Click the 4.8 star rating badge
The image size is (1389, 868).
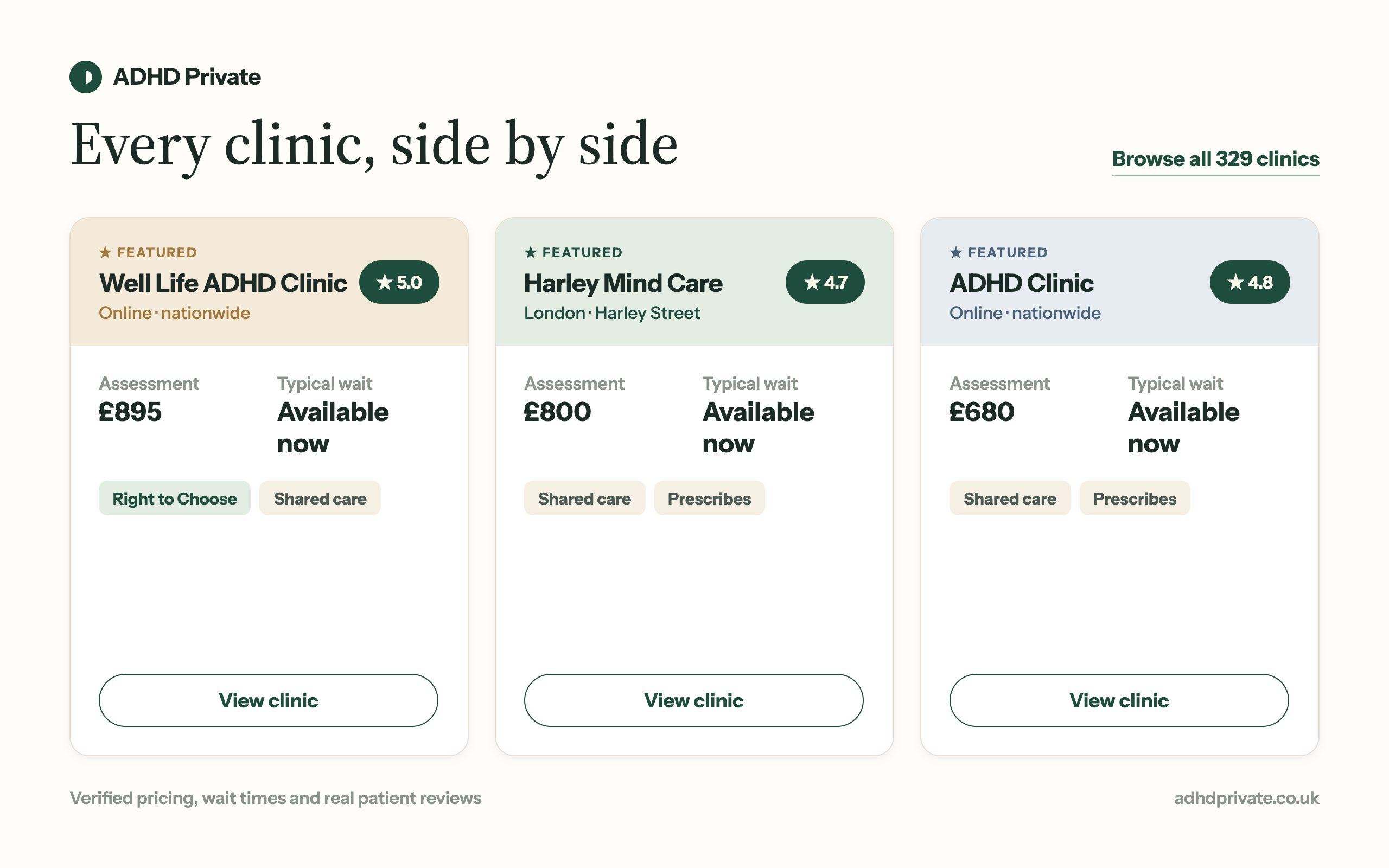pyautogui.click(x=1250, y=282)
